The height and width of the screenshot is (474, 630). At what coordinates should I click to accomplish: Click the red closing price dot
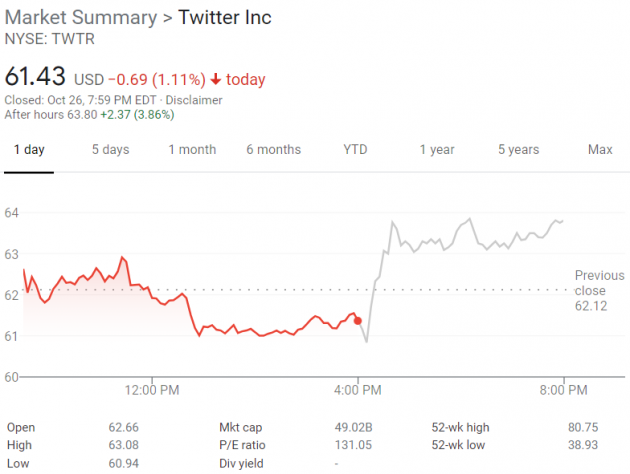pos(358,320)
